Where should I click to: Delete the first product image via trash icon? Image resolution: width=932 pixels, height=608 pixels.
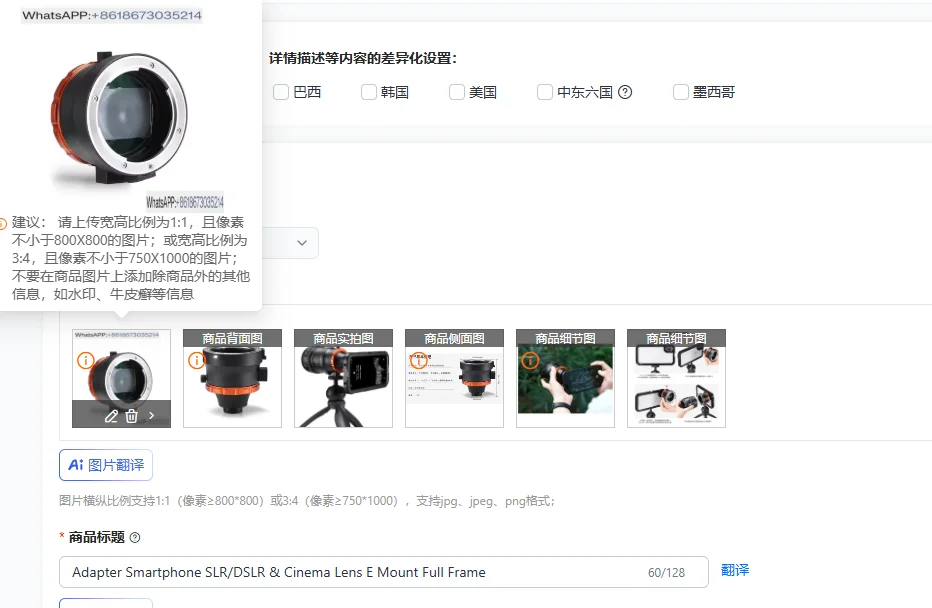pyautogui.click(x=131, y=416)
